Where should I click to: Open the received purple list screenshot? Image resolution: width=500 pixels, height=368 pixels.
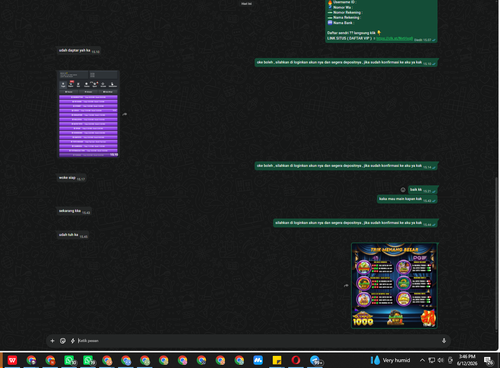coord(89,114)
